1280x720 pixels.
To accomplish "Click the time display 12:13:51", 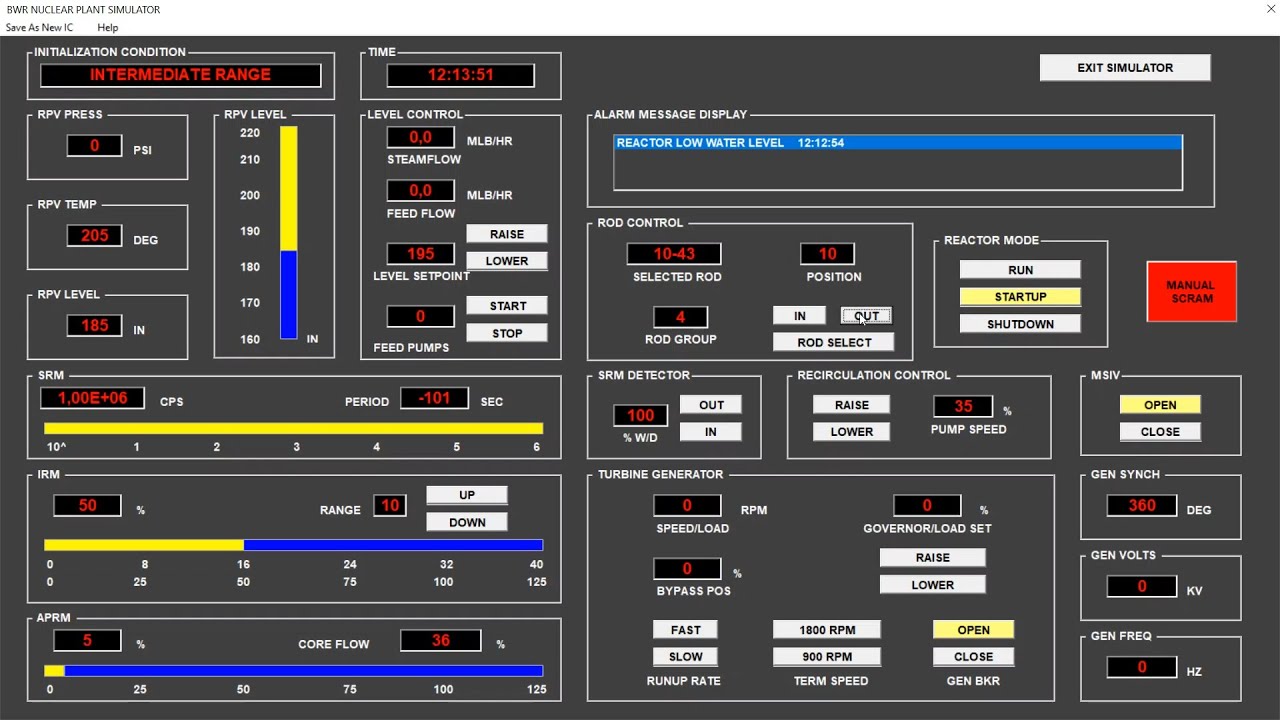I will click(x=461, y=75).
